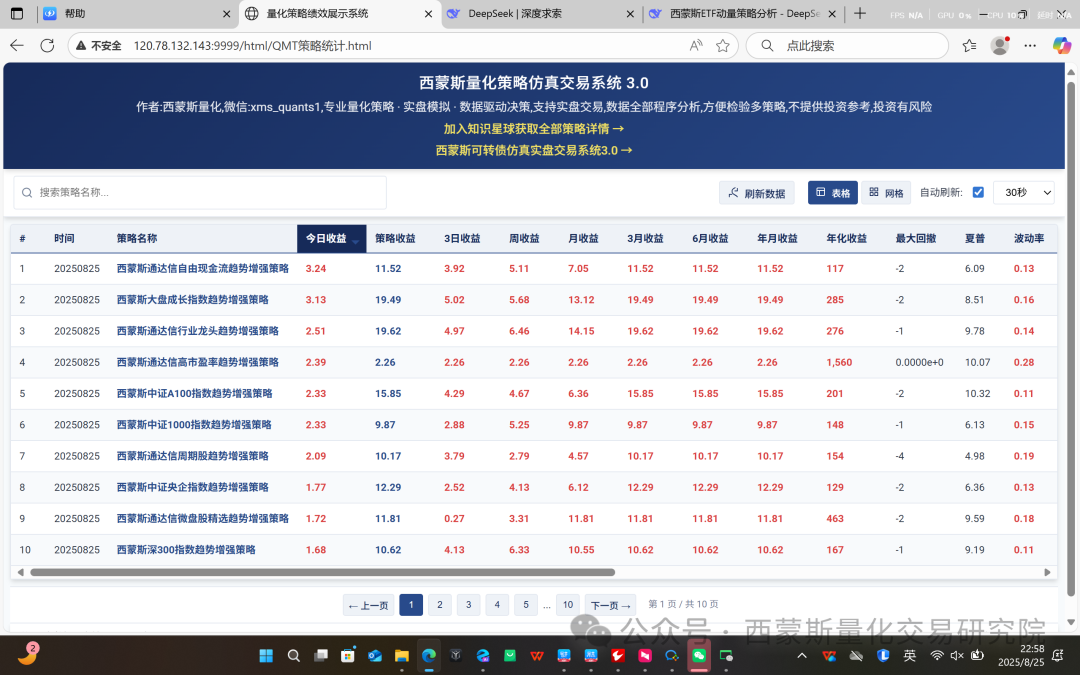Screen dimensions: 1080x675
Task: Switch to the 量化策略绩效展示系统 tab
Action: pos(339,14)
